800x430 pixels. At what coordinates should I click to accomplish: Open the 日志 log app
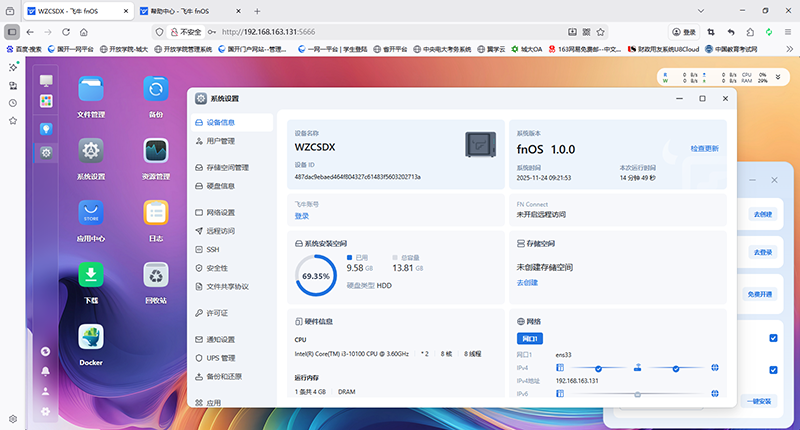(x=156, y=213)
